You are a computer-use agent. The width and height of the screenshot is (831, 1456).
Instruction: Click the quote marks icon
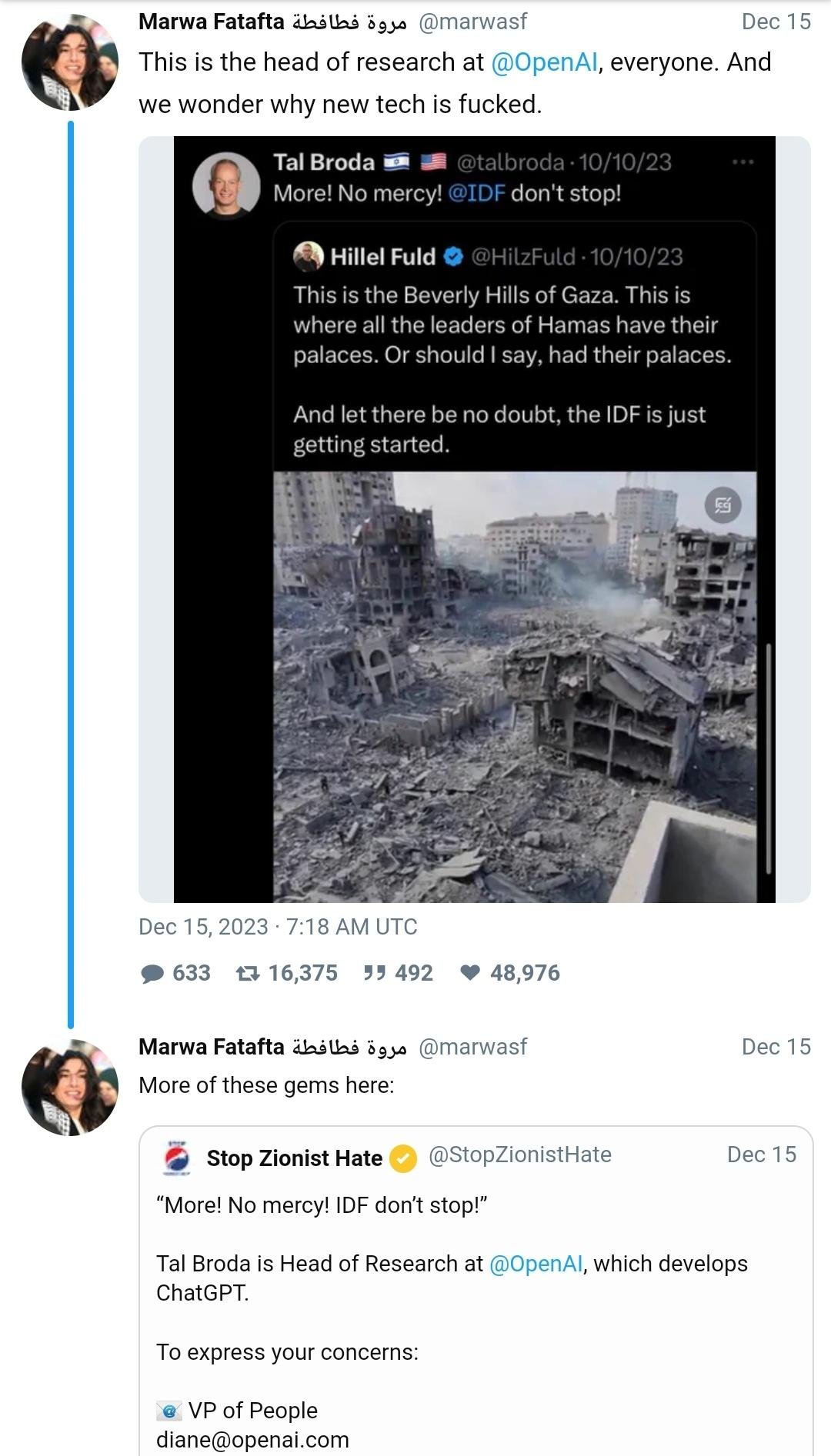(375, 974)
